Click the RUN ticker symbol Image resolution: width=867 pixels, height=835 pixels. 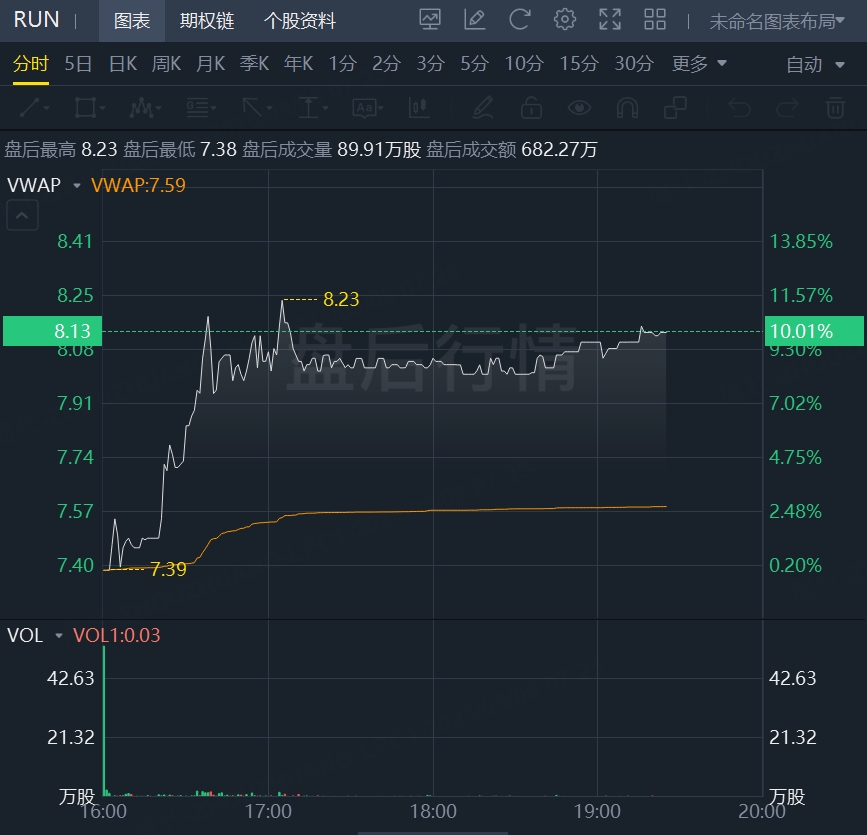coord(36,20)
